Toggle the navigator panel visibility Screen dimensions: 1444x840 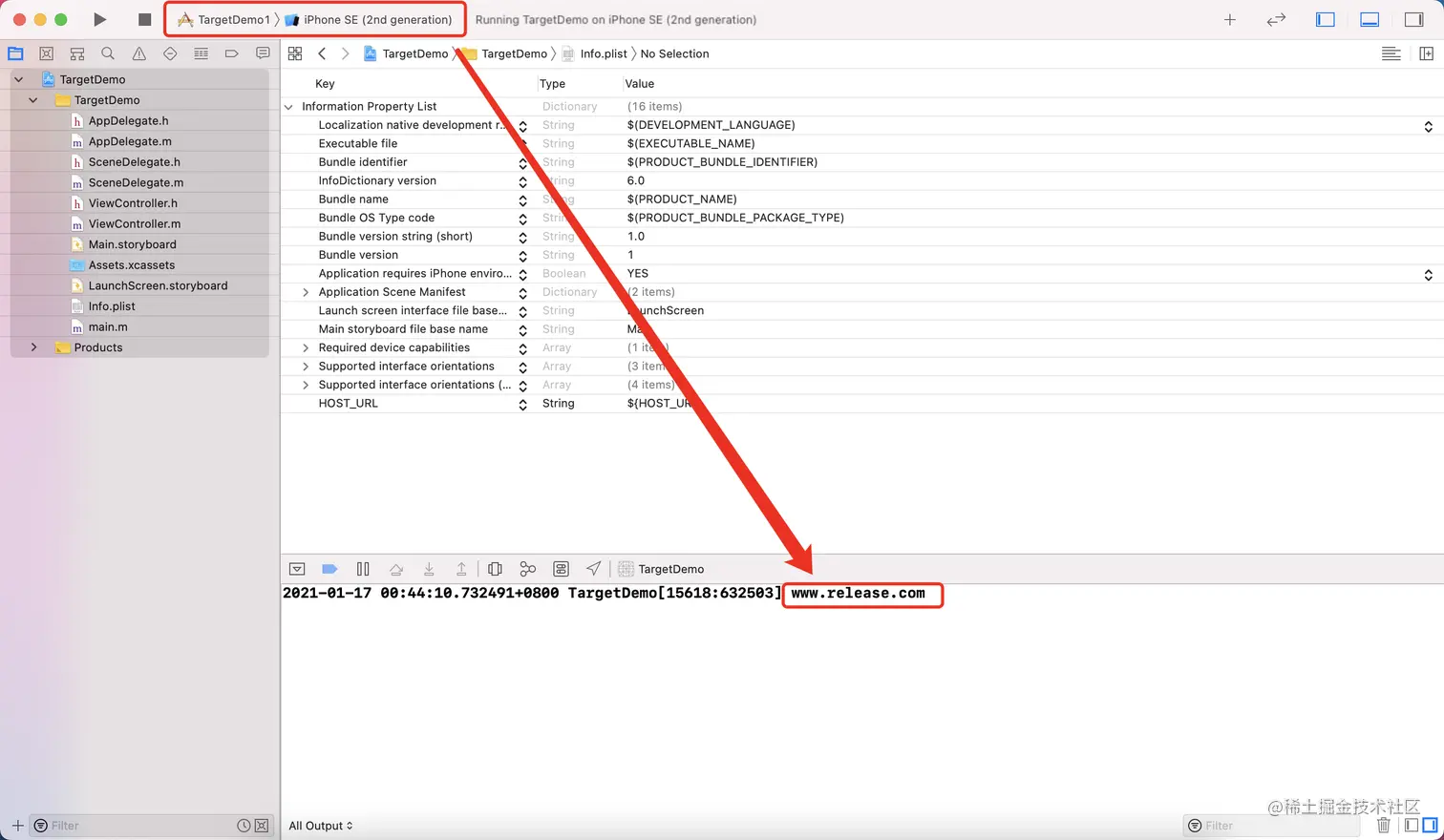(1326, 19)
